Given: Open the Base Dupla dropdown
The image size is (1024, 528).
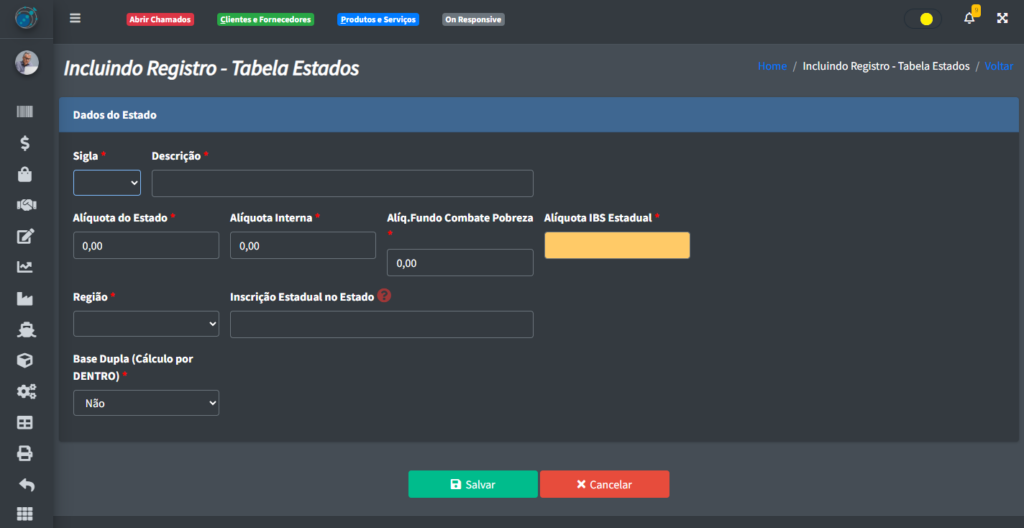Looking at the screenshot, I should [x=146, y=403].
